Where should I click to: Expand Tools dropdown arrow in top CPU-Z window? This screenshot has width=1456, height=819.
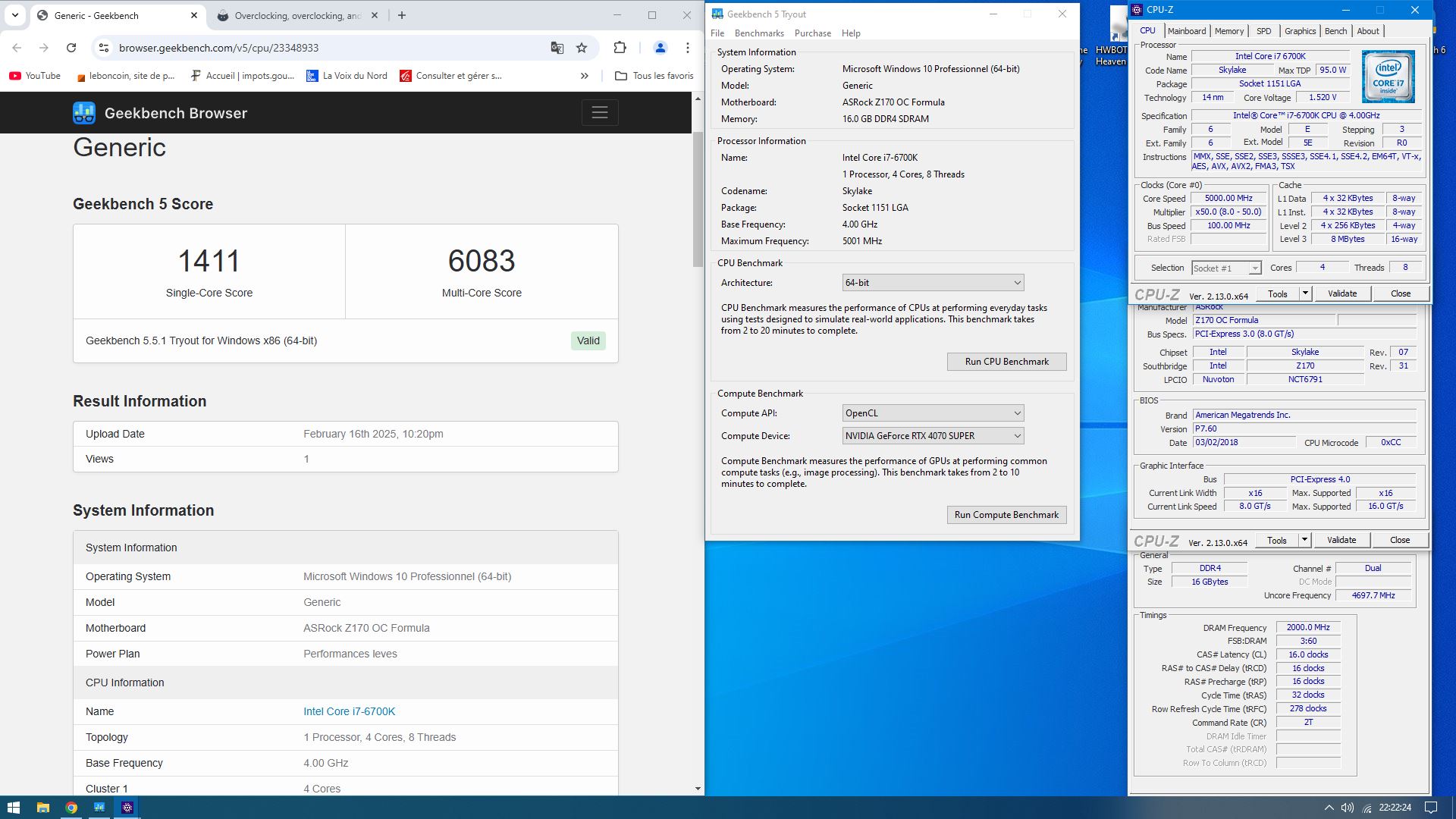click(1305, 293)
